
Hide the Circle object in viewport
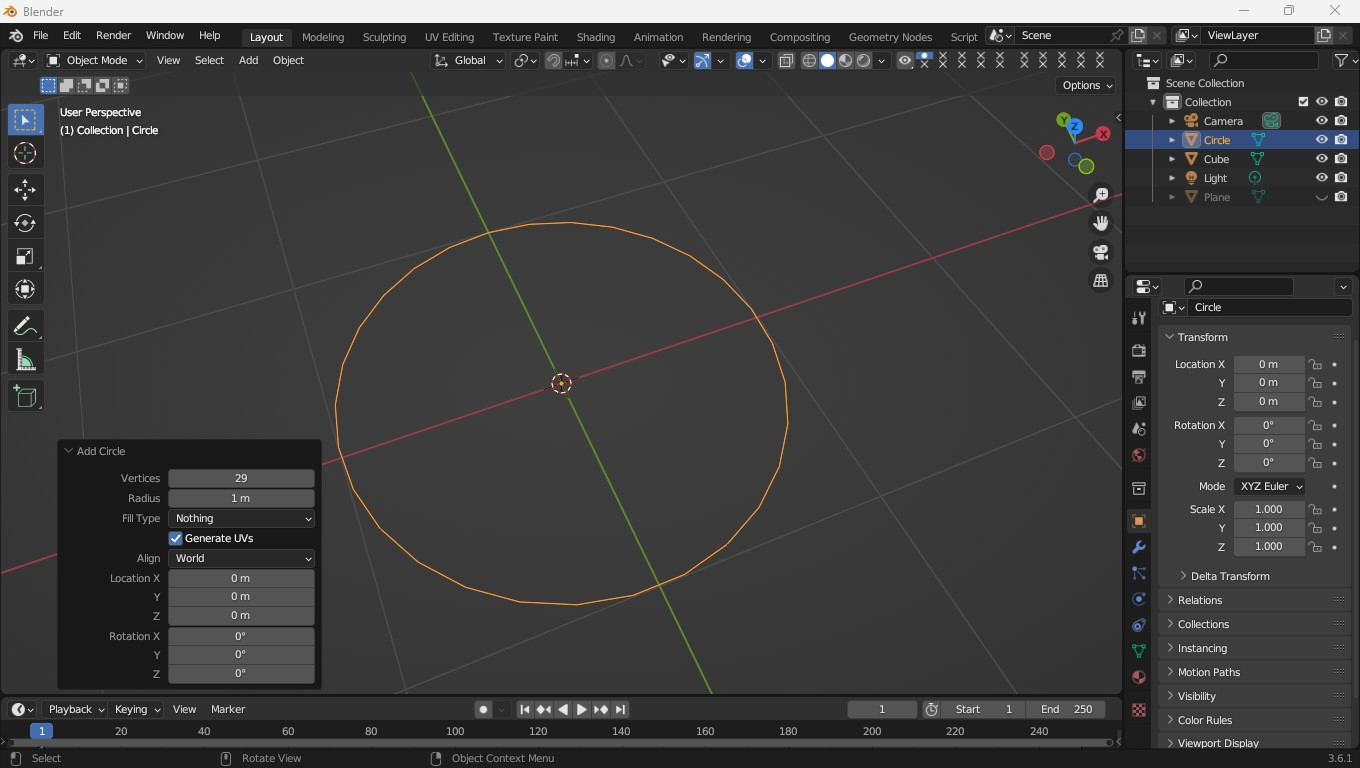click(1321, 140)
